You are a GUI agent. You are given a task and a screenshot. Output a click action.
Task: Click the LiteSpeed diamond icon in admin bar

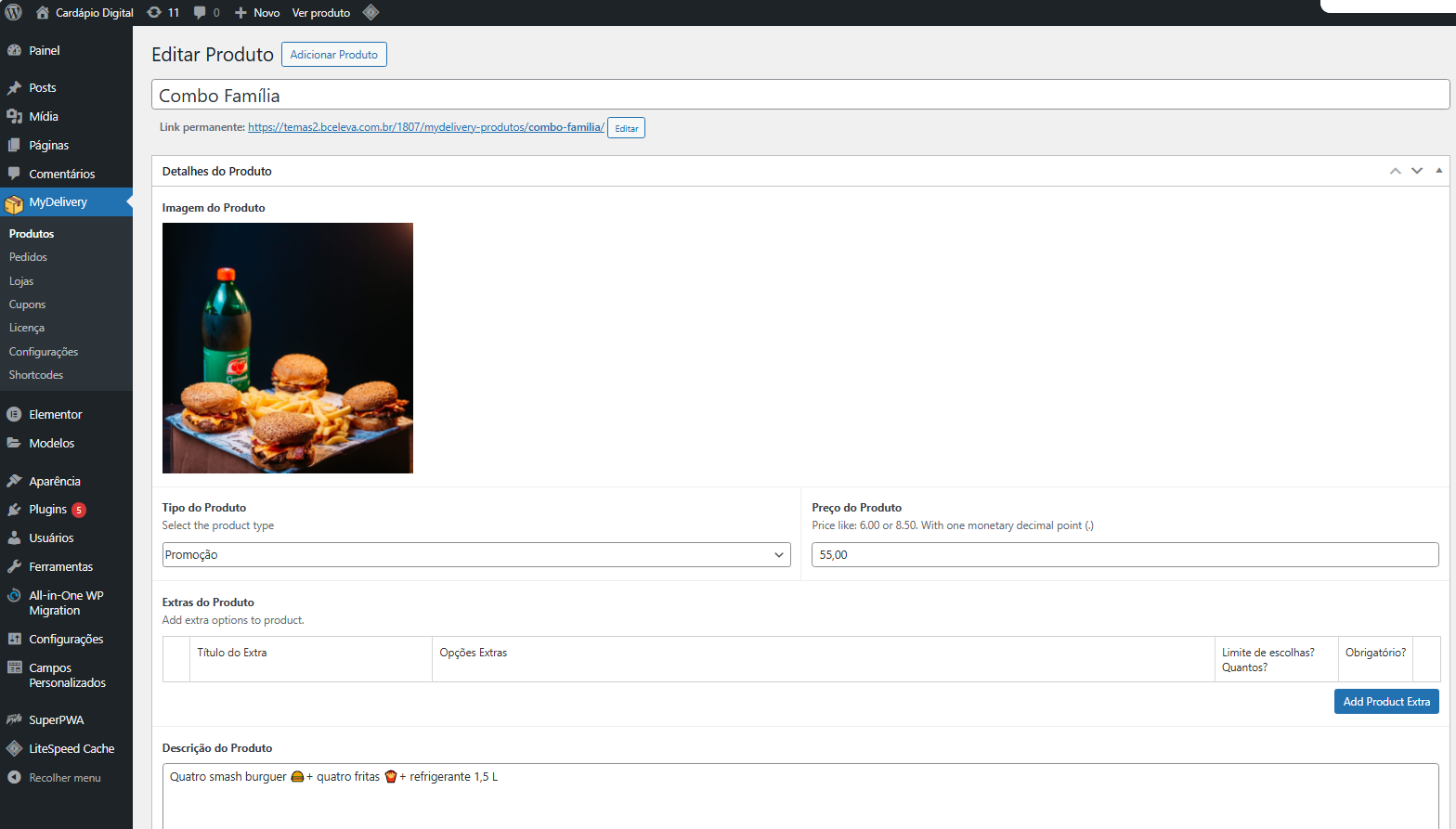tap(370, 13)
